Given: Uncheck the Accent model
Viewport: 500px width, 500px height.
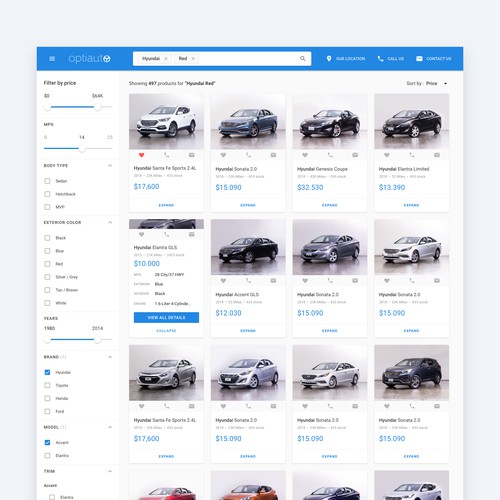Looking at the screenshot, I should [47, 443].
